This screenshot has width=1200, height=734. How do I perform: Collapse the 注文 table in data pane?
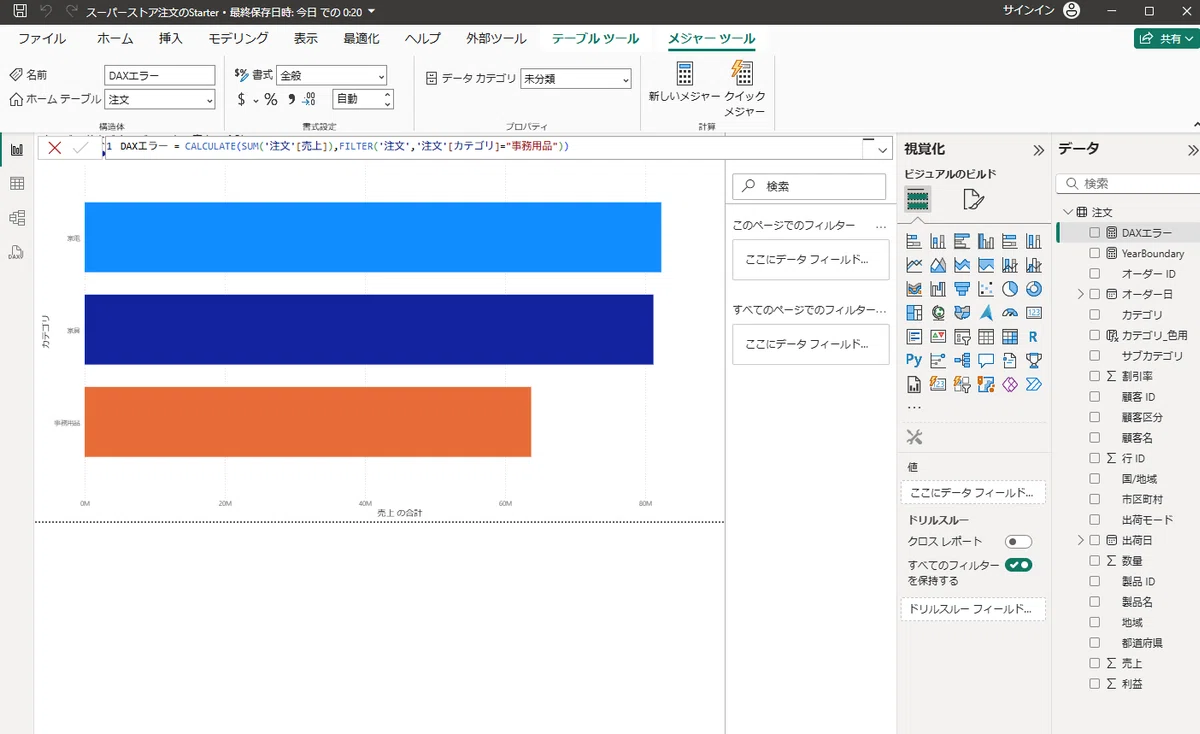[1067, 212]
